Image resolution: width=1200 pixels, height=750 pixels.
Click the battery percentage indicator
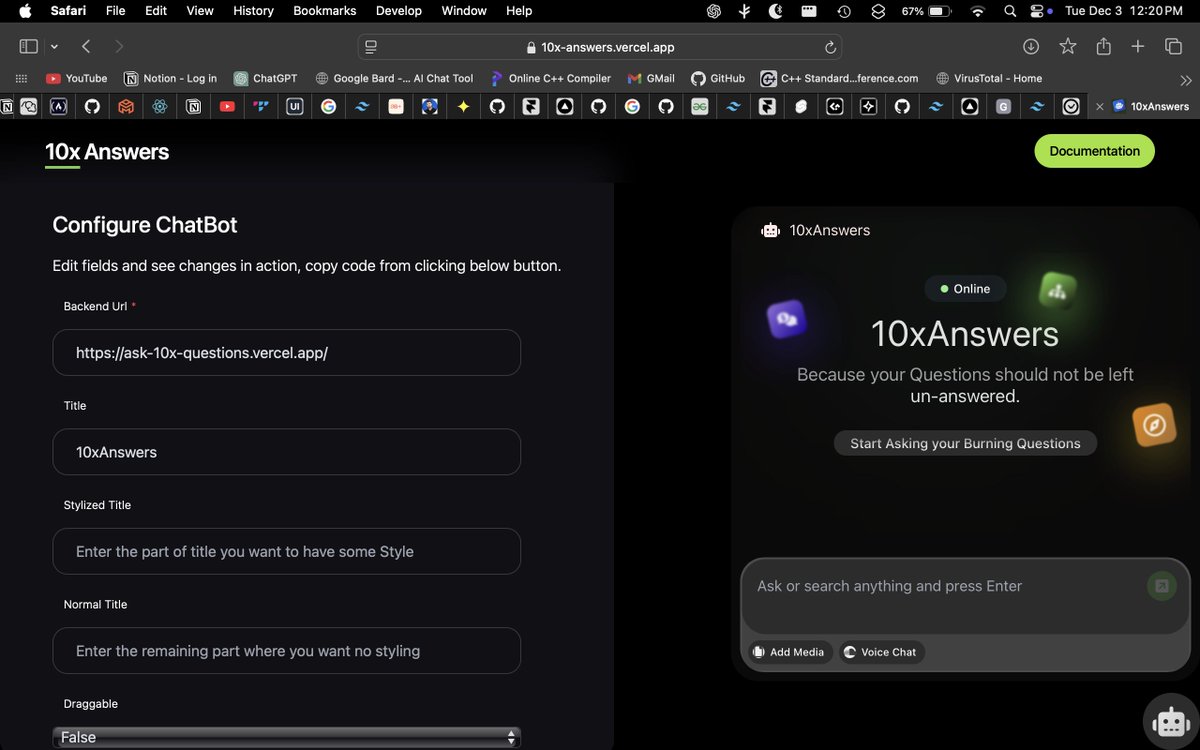point(926,11)
